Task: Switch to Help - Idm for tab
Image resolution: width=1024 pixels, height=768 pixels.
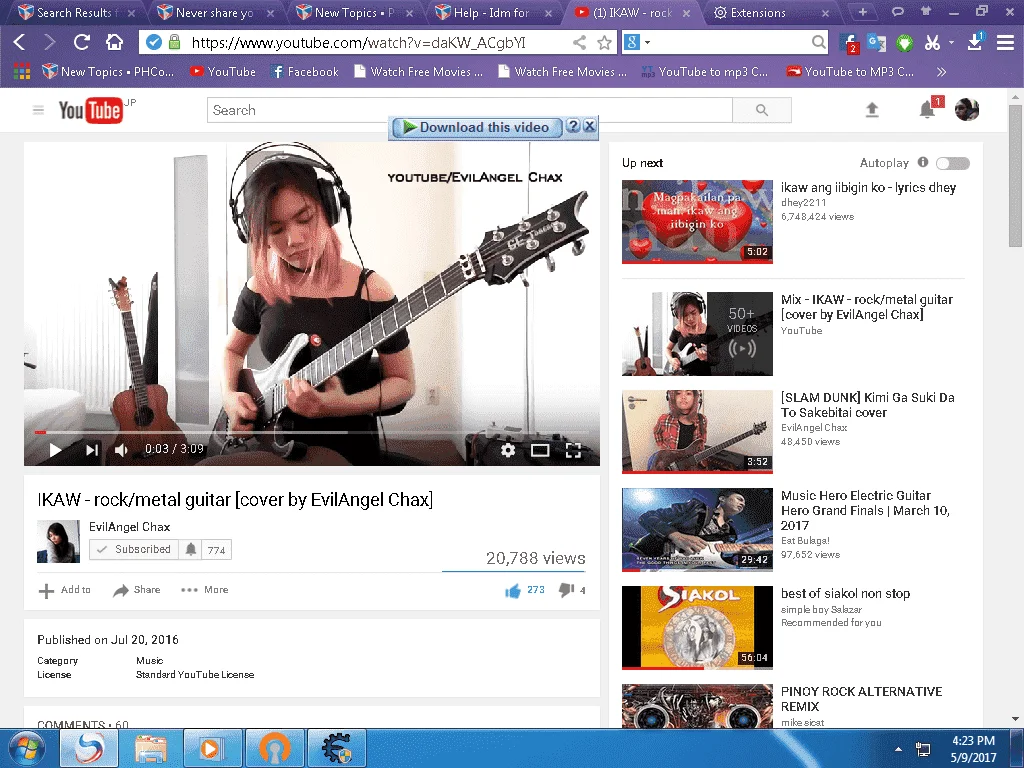Action: pyautogui.click(x=493, y=12)
